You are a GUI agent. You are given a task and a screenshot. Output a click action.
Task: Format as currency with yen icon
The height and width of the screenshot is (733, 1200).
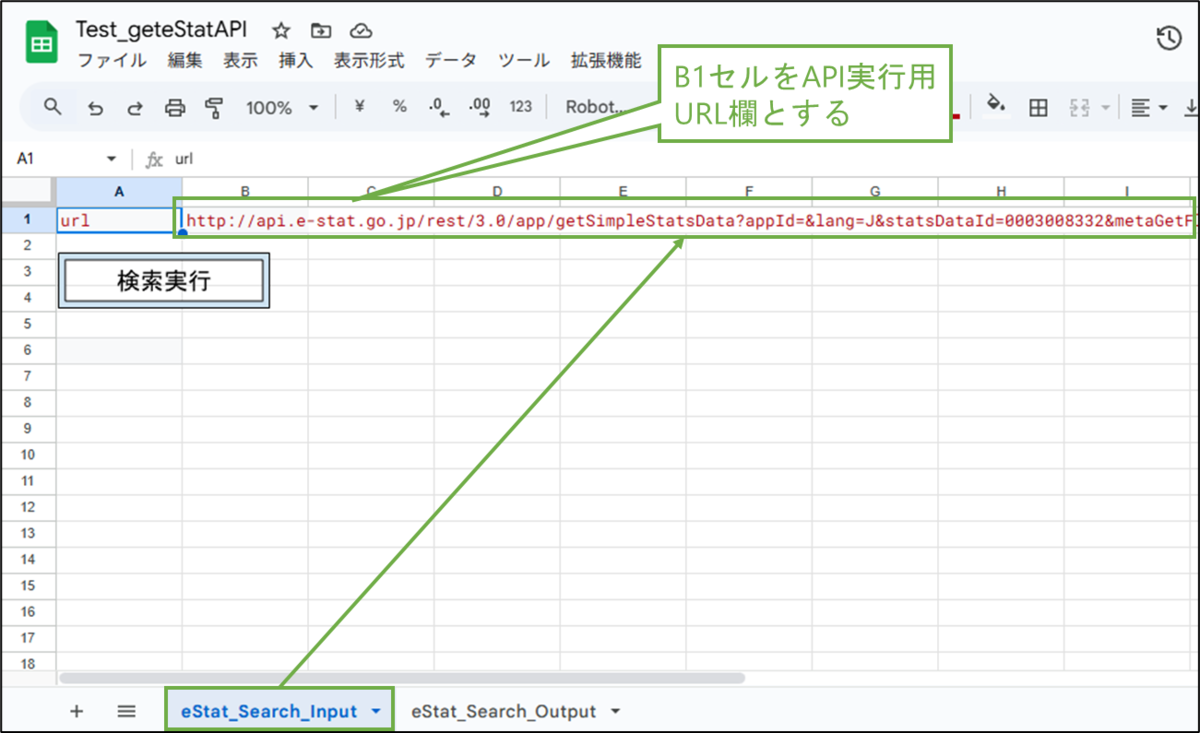tap(360, 107)
